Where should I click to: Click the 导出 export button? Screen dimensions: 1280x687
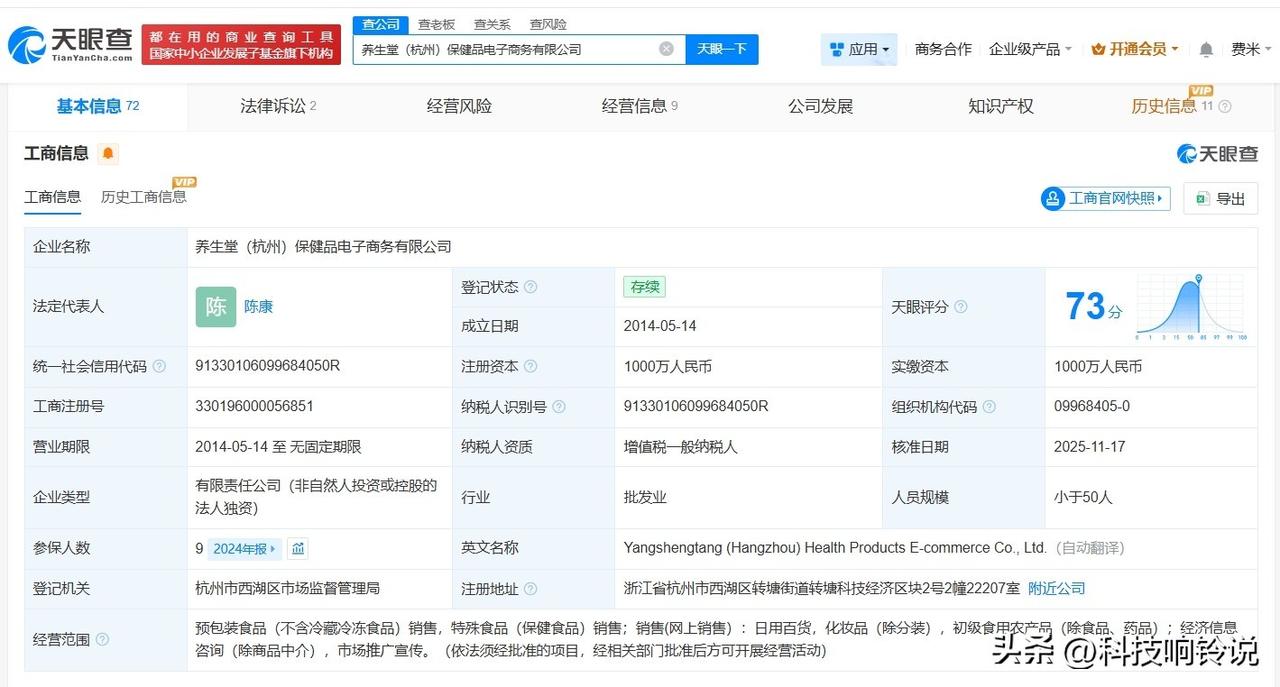[1220, 198]
